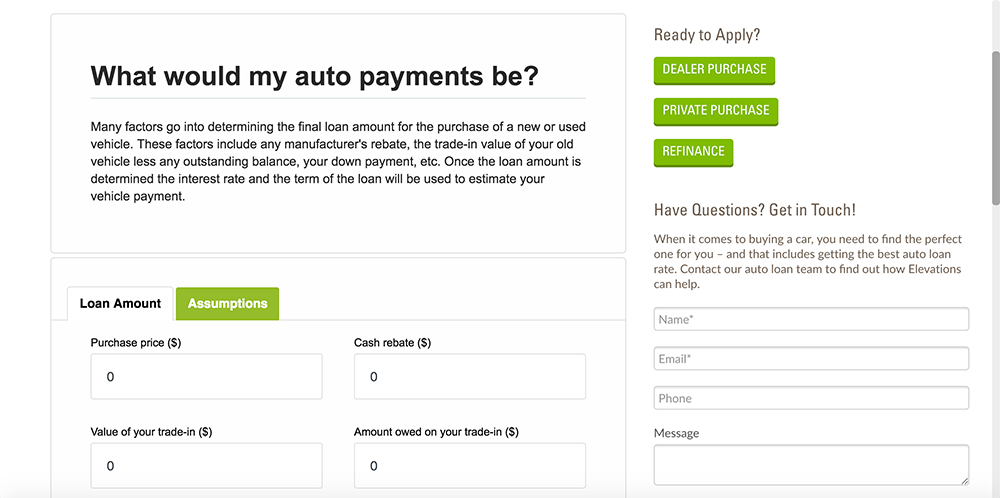Click the PRIVATE PURCHASE button
Screen dimensions: 1000x498
click(x=716, y=110)
